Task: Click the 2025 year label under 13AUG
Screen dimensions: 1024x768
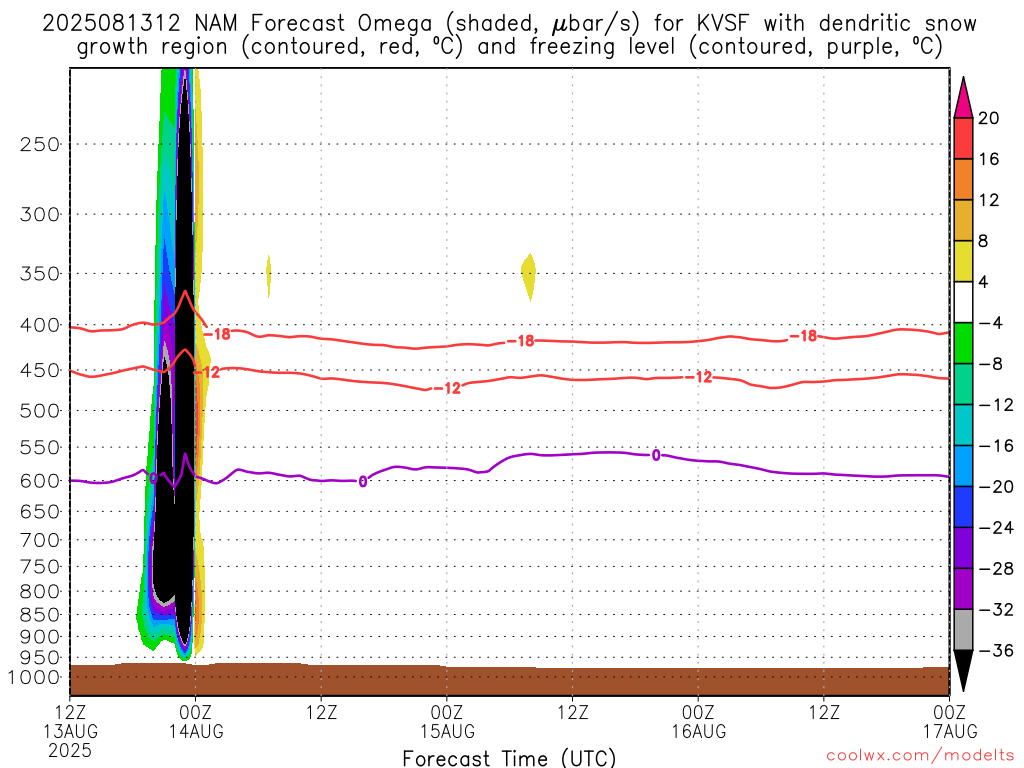Action: (70, 750)
